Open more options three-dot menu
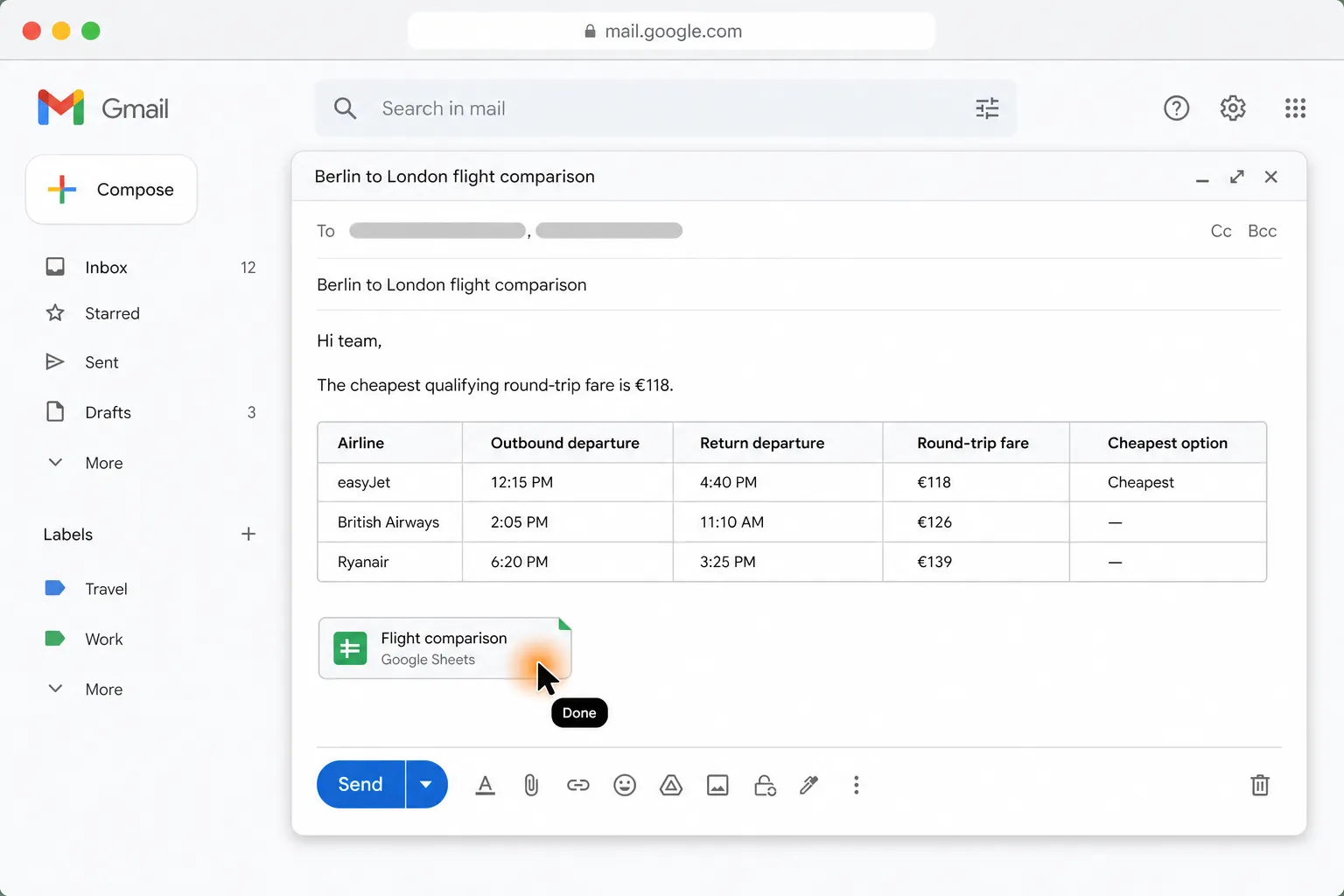 click(x=856, y=785)
